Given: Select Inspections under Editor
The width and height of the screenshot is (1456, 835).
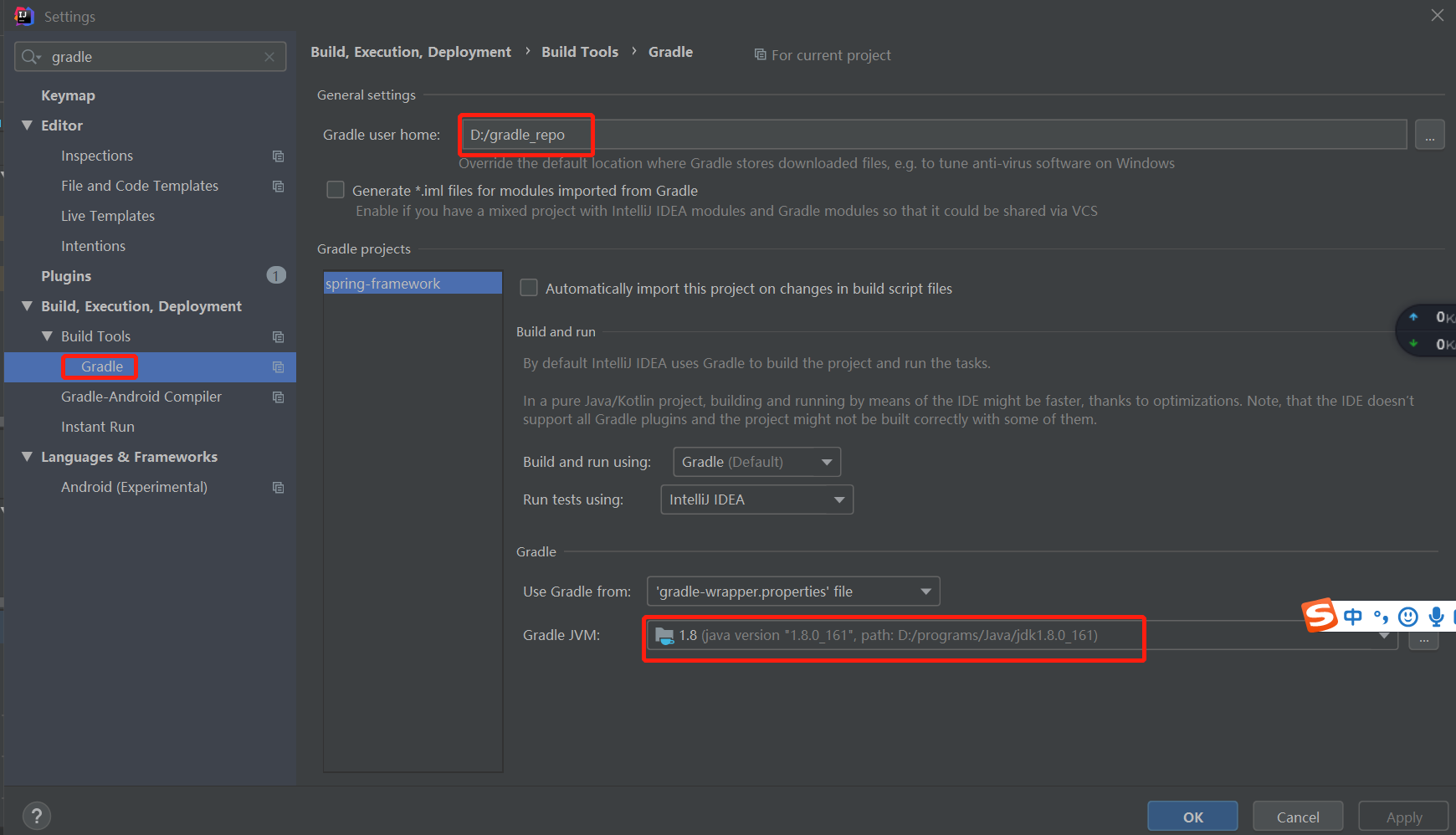Looking at the screenshot, I should click(97, 156).
